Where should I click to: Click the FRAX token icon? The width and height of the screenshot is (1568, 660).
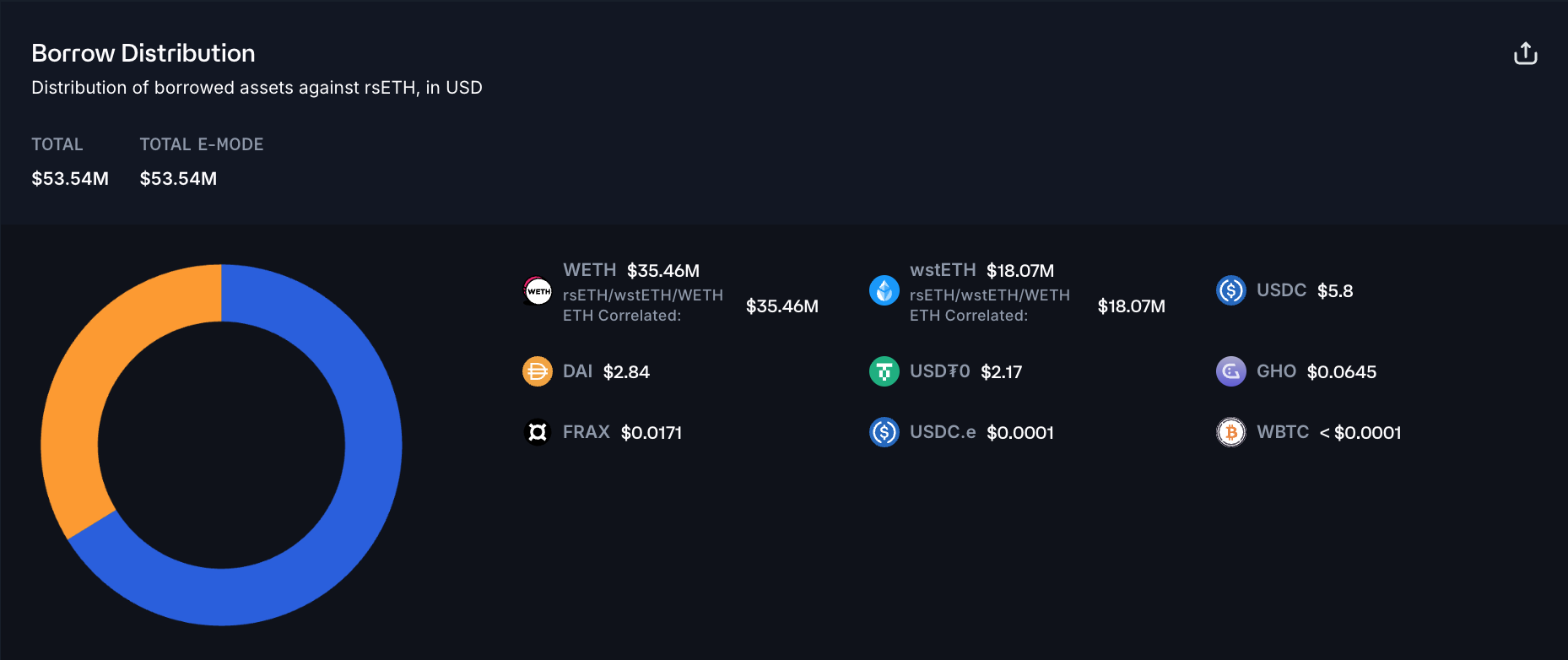tap(538, 432)
